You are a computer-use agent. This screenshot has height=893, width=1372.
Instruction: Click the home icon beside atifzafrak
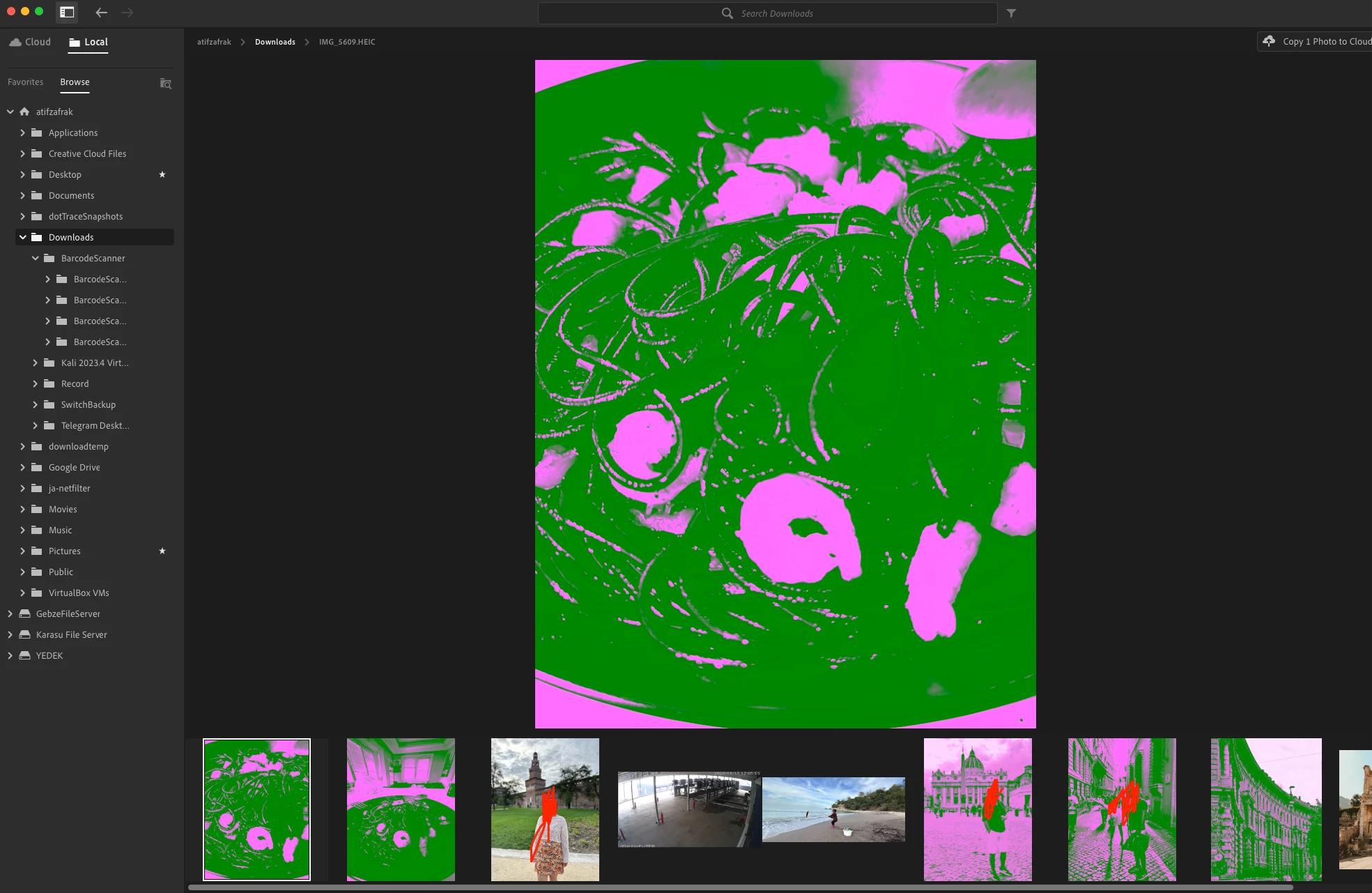point(25,112)
